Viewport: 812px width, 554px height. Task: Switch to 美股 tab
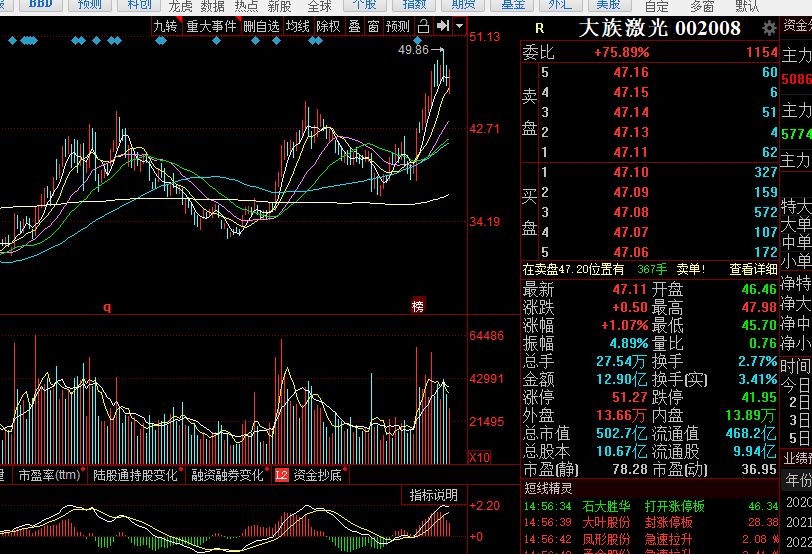point(609,5)
